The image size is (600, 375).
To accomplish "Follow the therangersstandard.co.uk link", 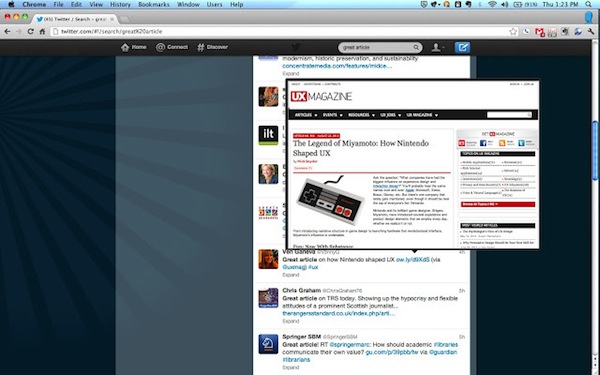I will tap(339, 313).
